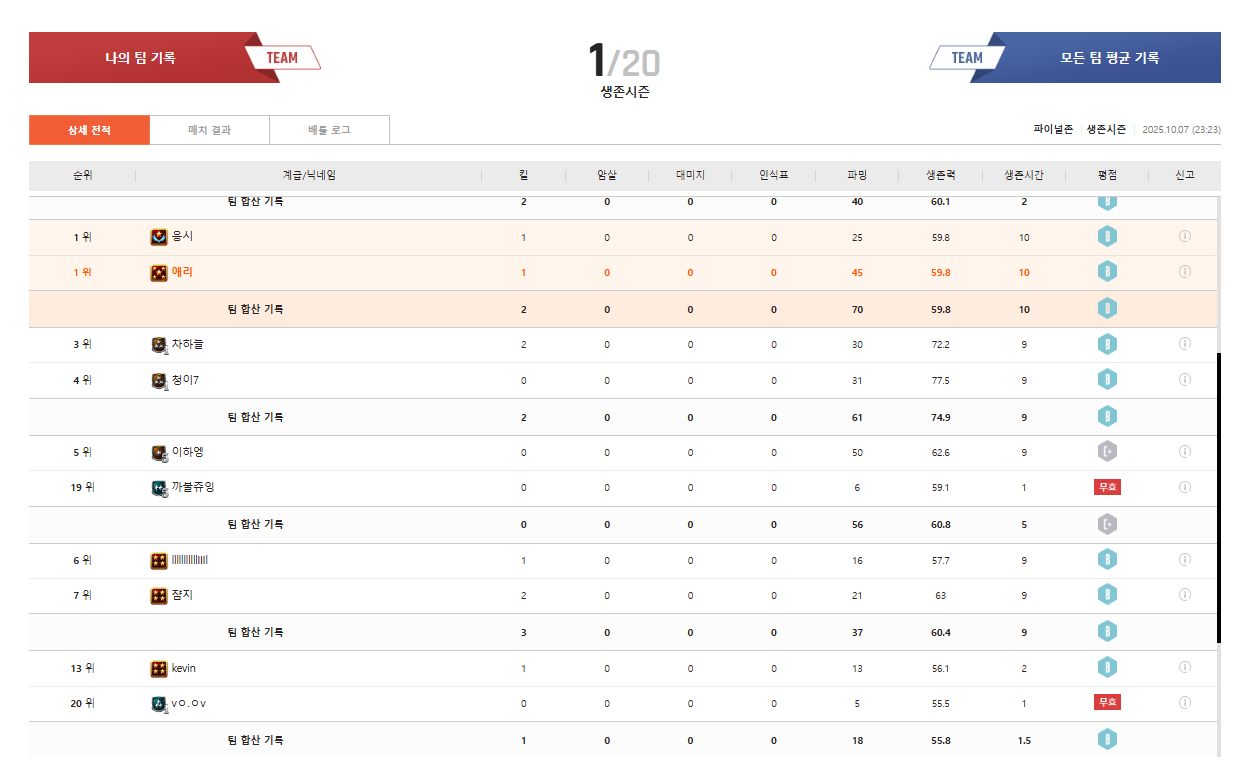Click the rank badge icon next to 응시

point(159,237)
